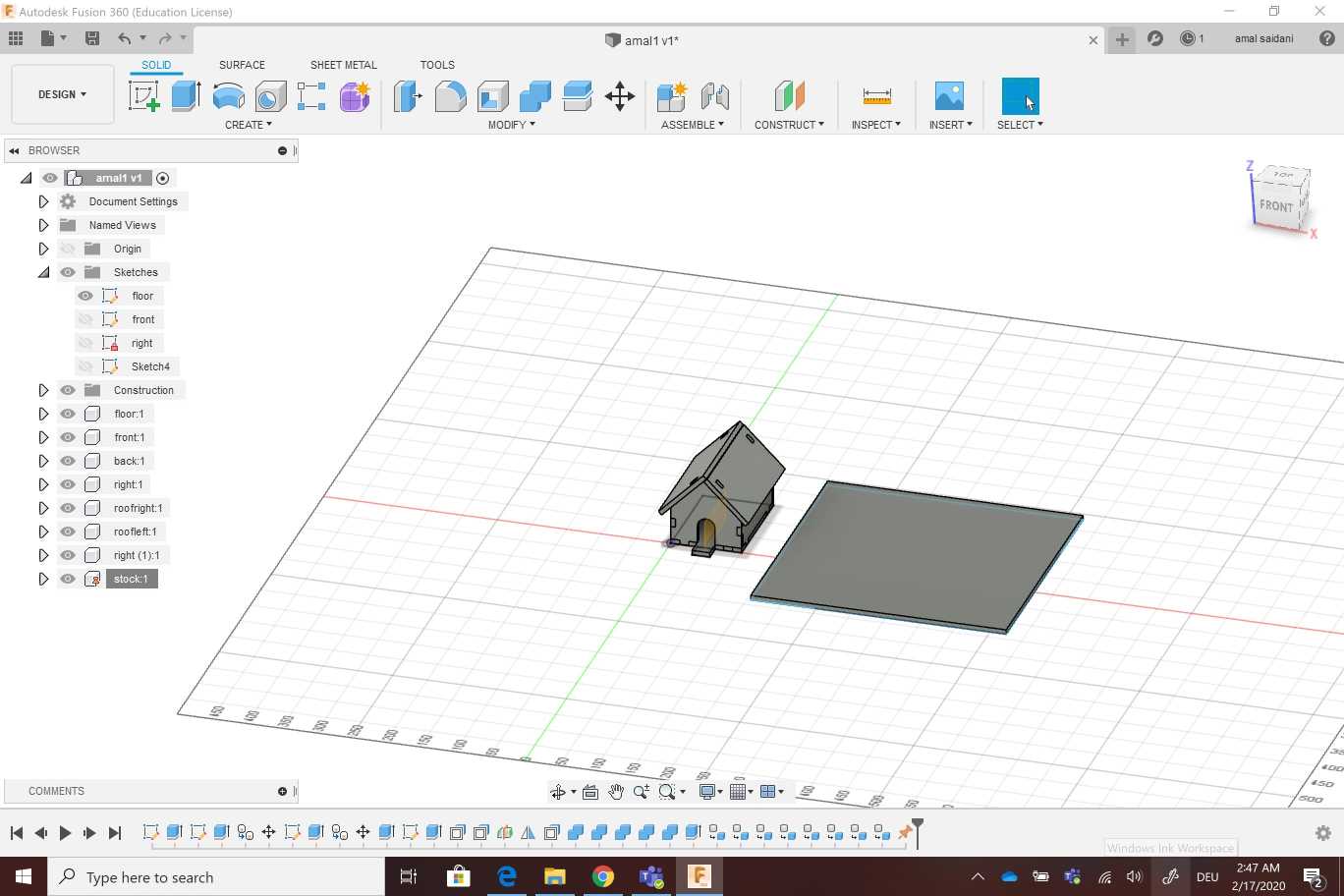The height and width of the screenshot is (896, 1344).
Task: Click the user name amal saidani
Action: click(x=1263, y=38)
